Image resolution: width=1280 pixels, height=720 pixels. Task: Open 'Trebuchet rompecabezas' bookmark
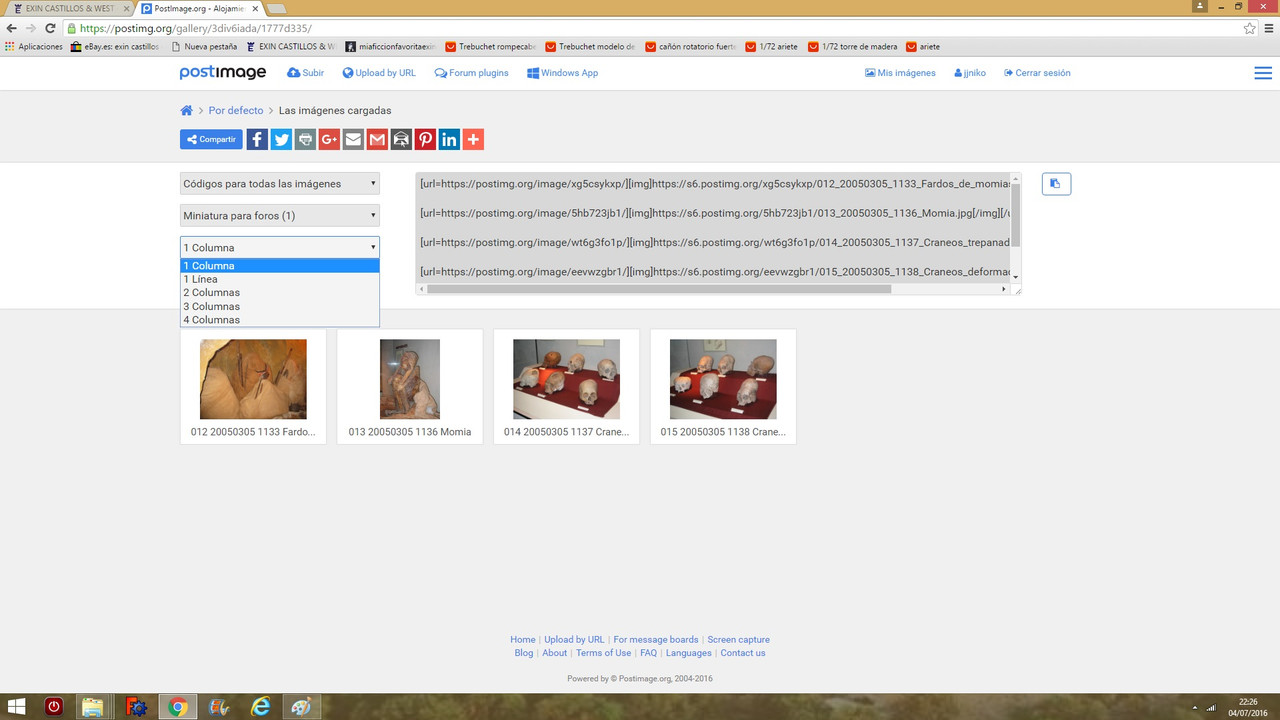490,47
